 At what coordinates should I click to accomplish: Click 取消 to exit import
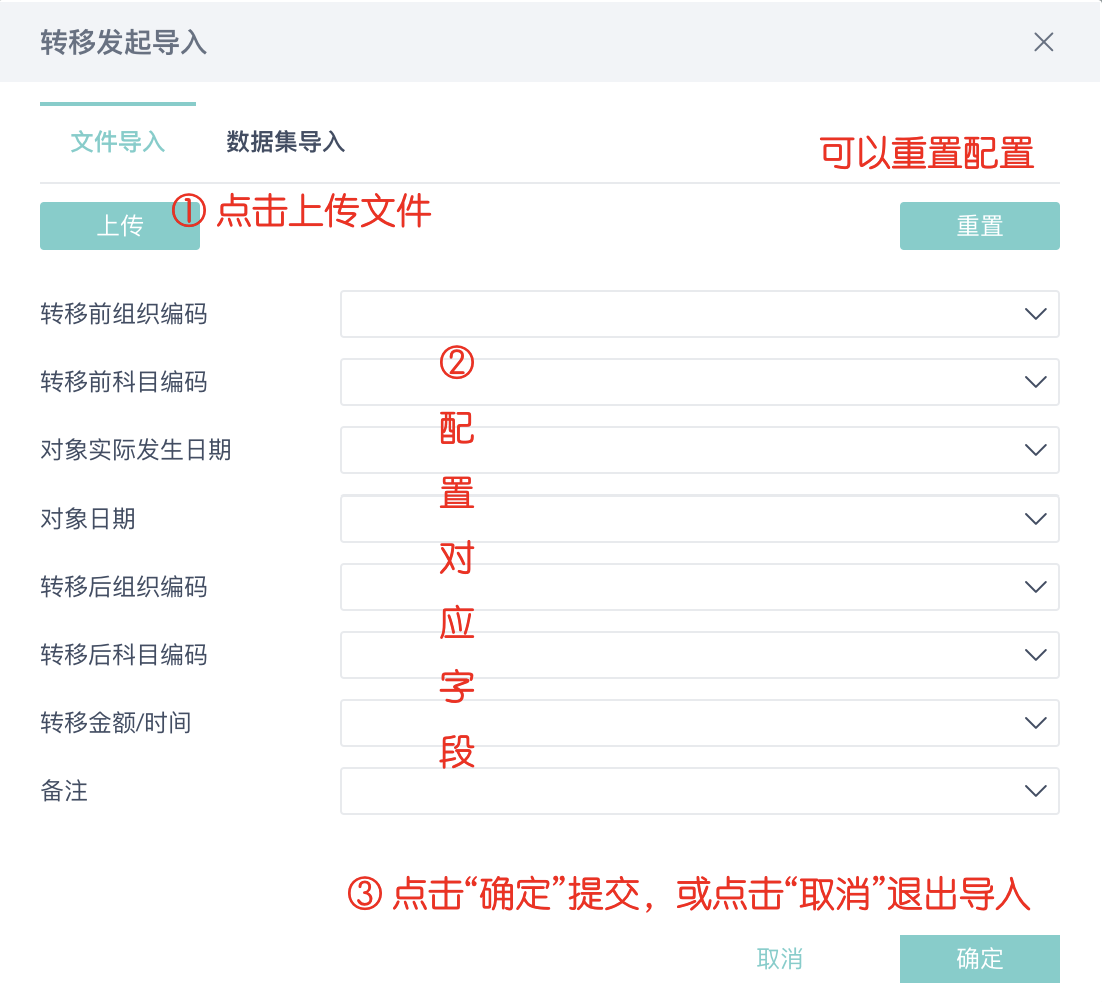(780, 959)
